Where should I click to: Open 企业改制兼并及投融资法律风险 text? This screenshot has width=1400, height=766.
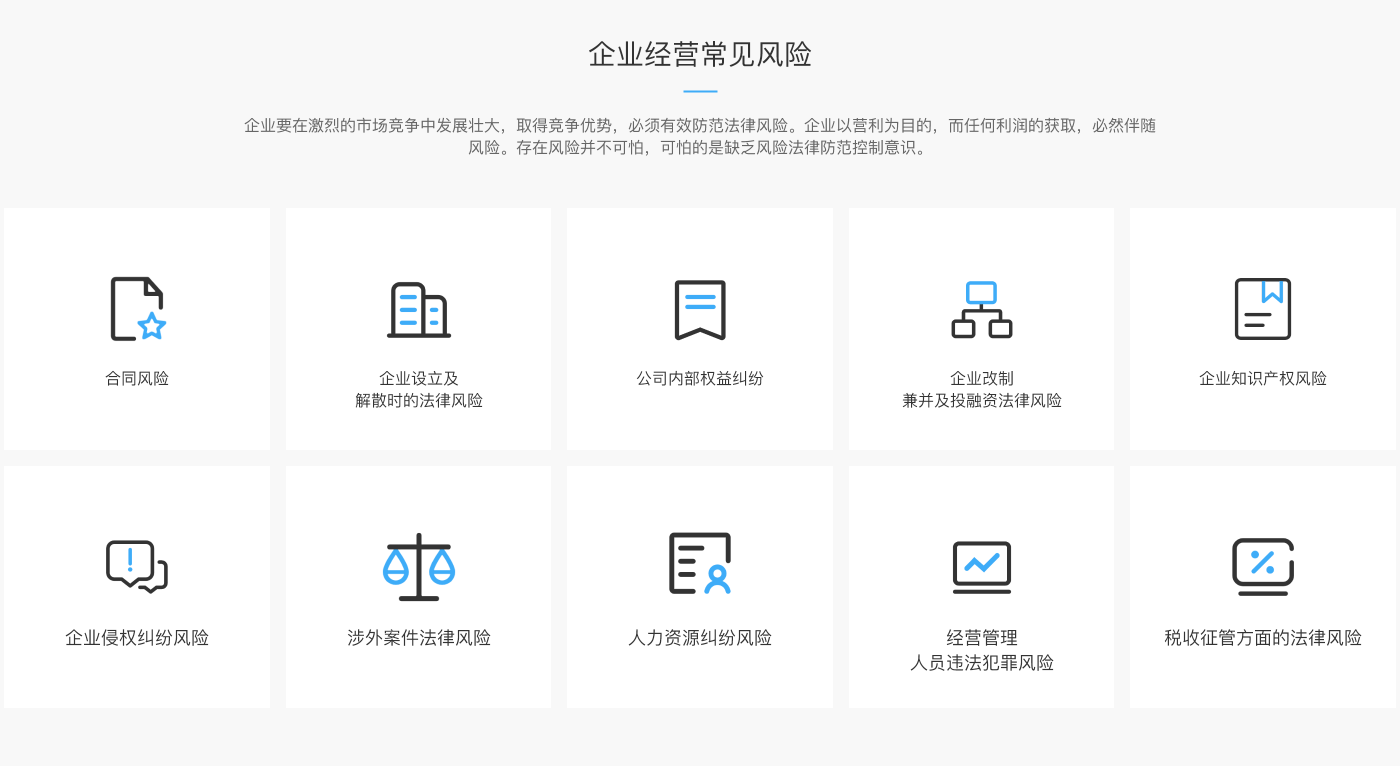(981, 390)
